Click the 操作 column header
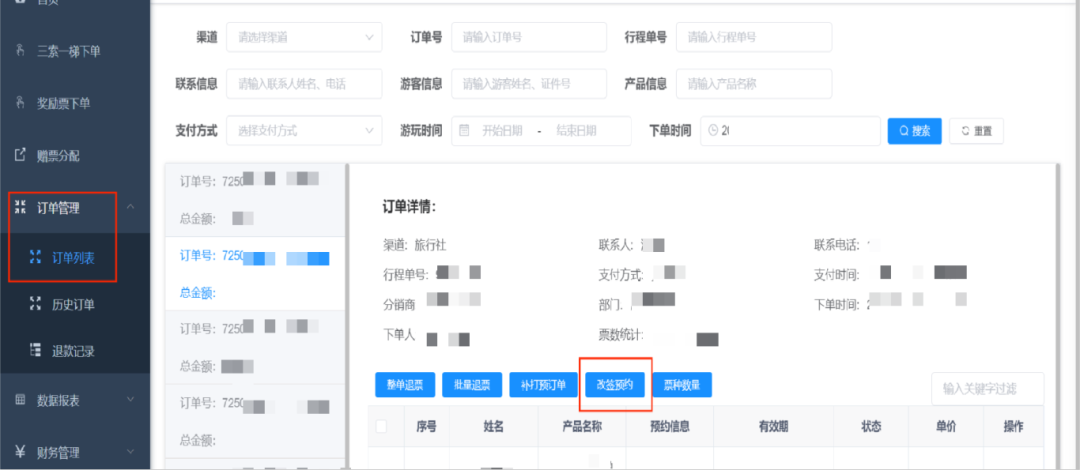The image size is (1080, 470). pos(1013,427)
